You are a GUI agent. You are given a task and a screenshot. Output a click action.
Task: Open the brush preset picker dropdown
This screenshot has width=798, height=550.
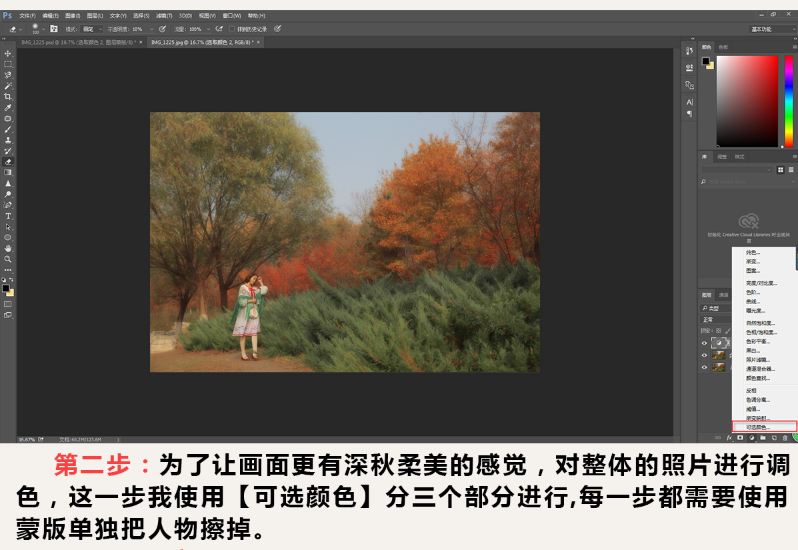point(38,29)
